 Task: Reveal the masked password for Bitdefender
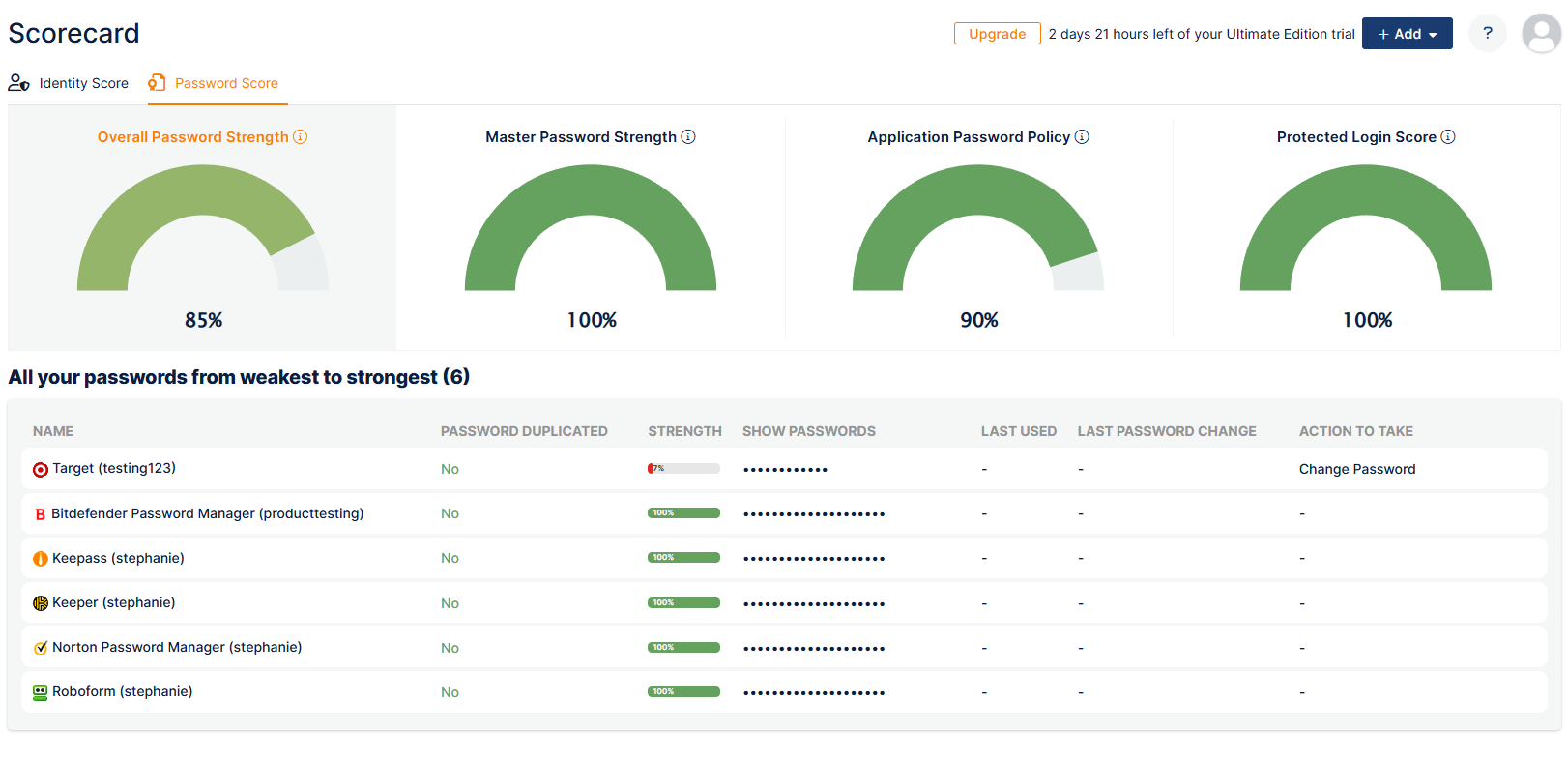[814, 514]
